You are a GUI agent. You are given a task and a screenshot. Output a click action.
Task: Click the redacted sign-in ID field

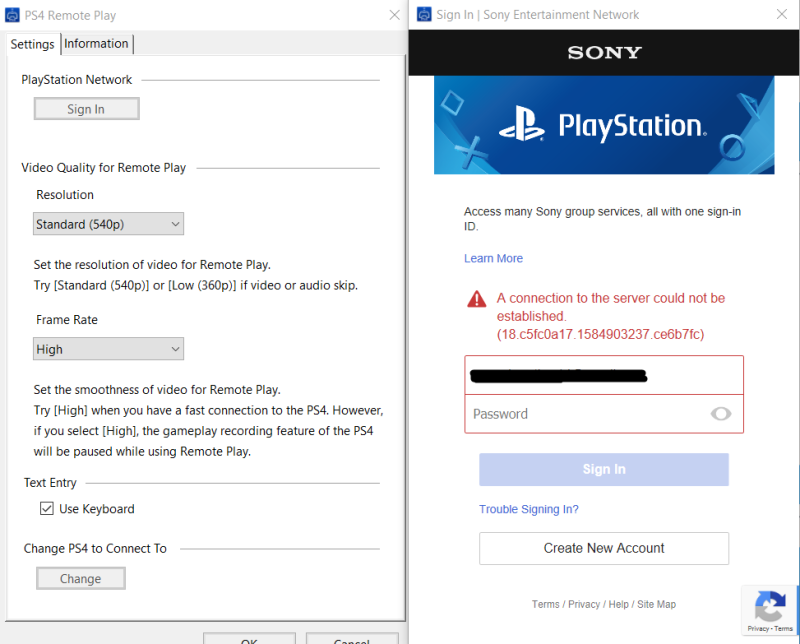[x=604, y=375]
